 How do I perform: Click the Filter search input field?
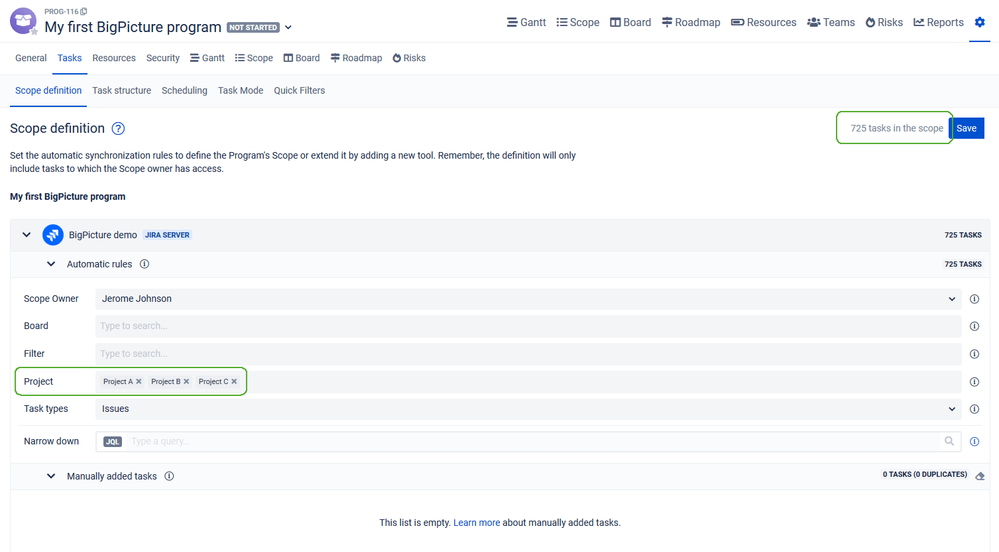pyautogui.click(x=528, y=354)
